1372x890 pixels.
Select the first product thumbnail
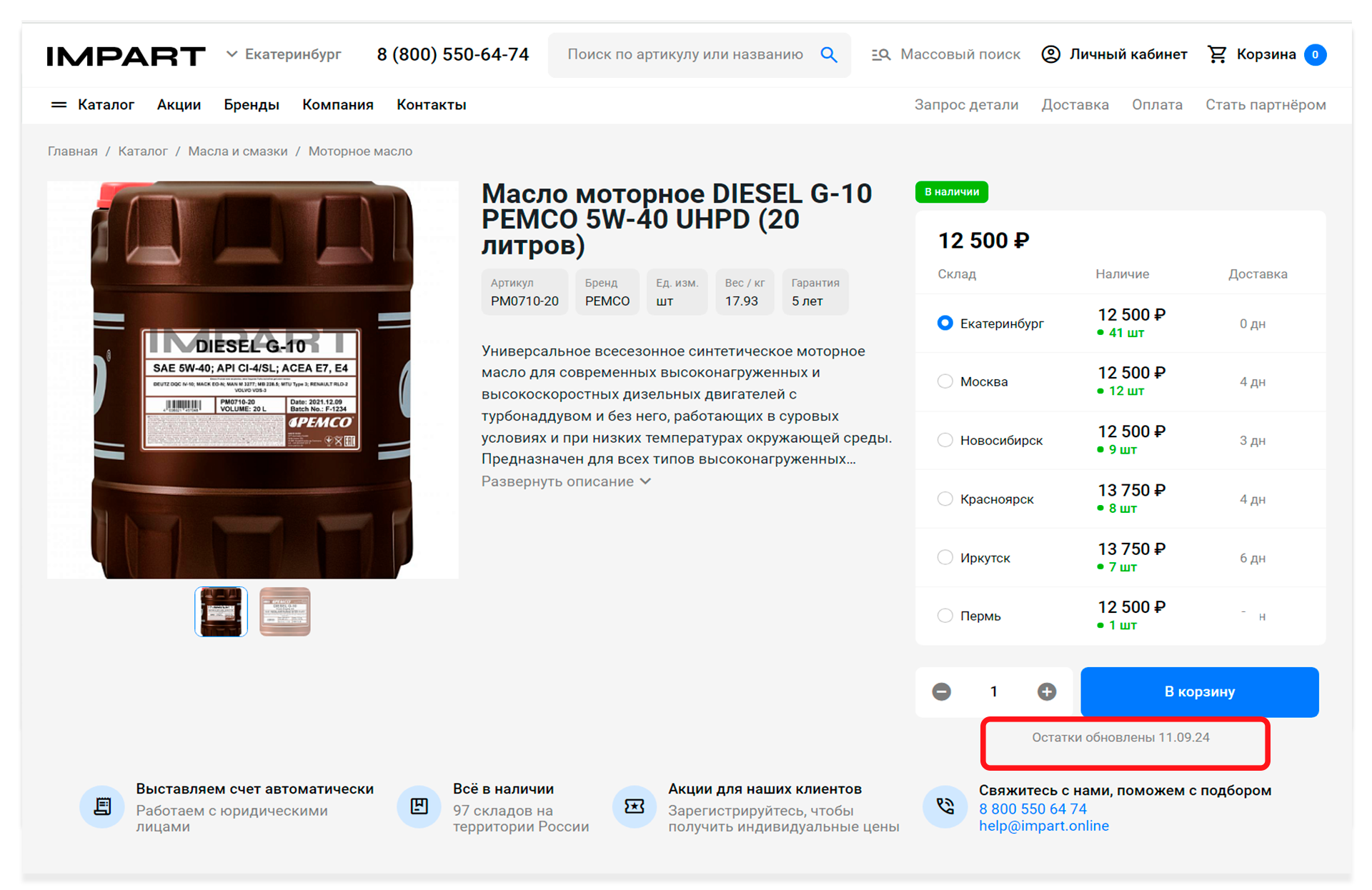pyautogui.click(x=221, y=611)
